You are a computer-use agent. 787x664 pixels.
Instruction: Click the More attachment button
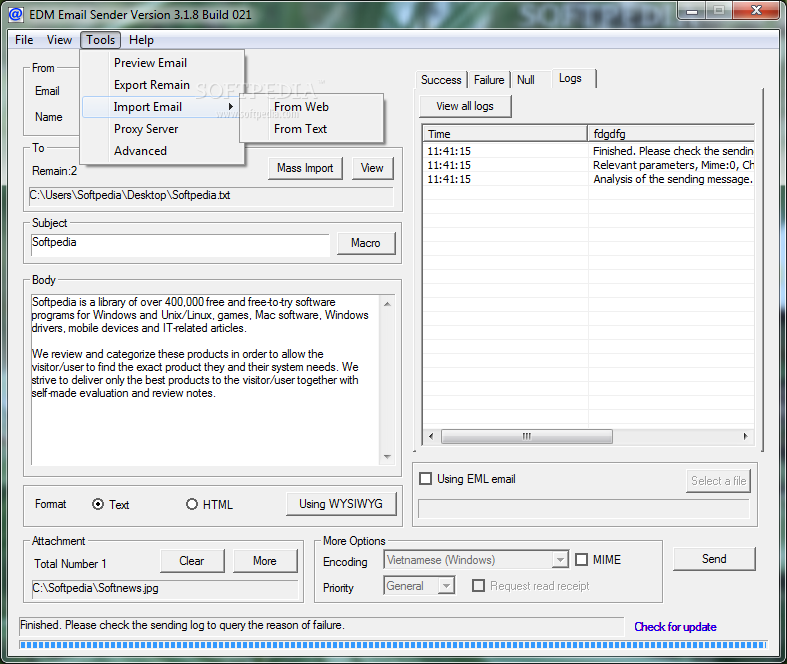[x=265, y=561]
